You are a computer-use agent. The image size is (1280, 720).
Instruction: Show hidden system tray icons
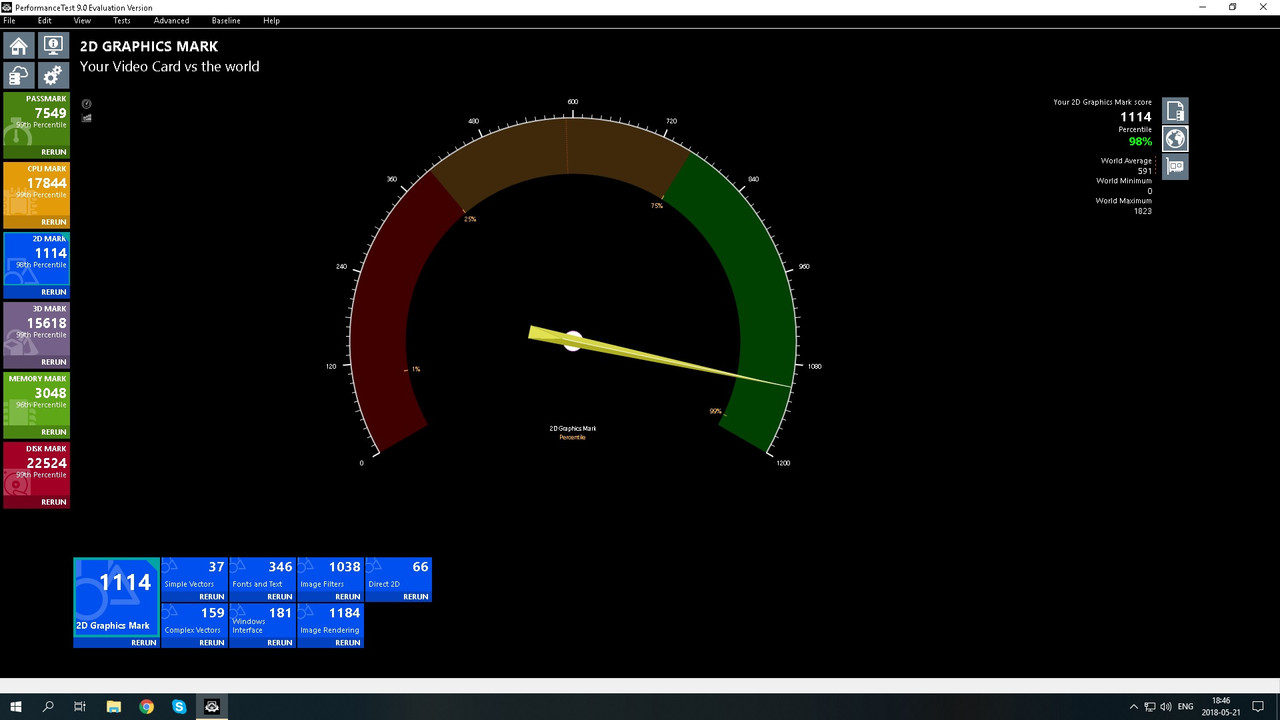pos(1133,707)
